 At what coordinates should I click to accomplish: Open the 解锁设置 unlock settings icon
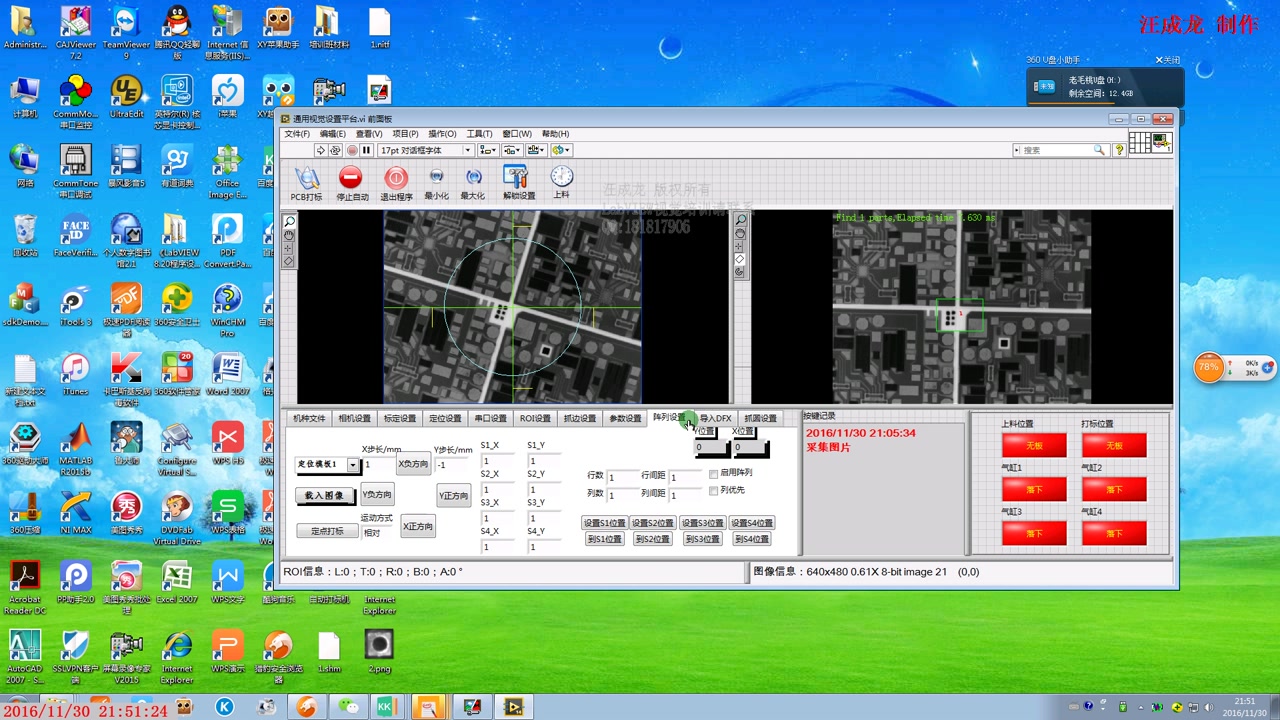(516, 178)
